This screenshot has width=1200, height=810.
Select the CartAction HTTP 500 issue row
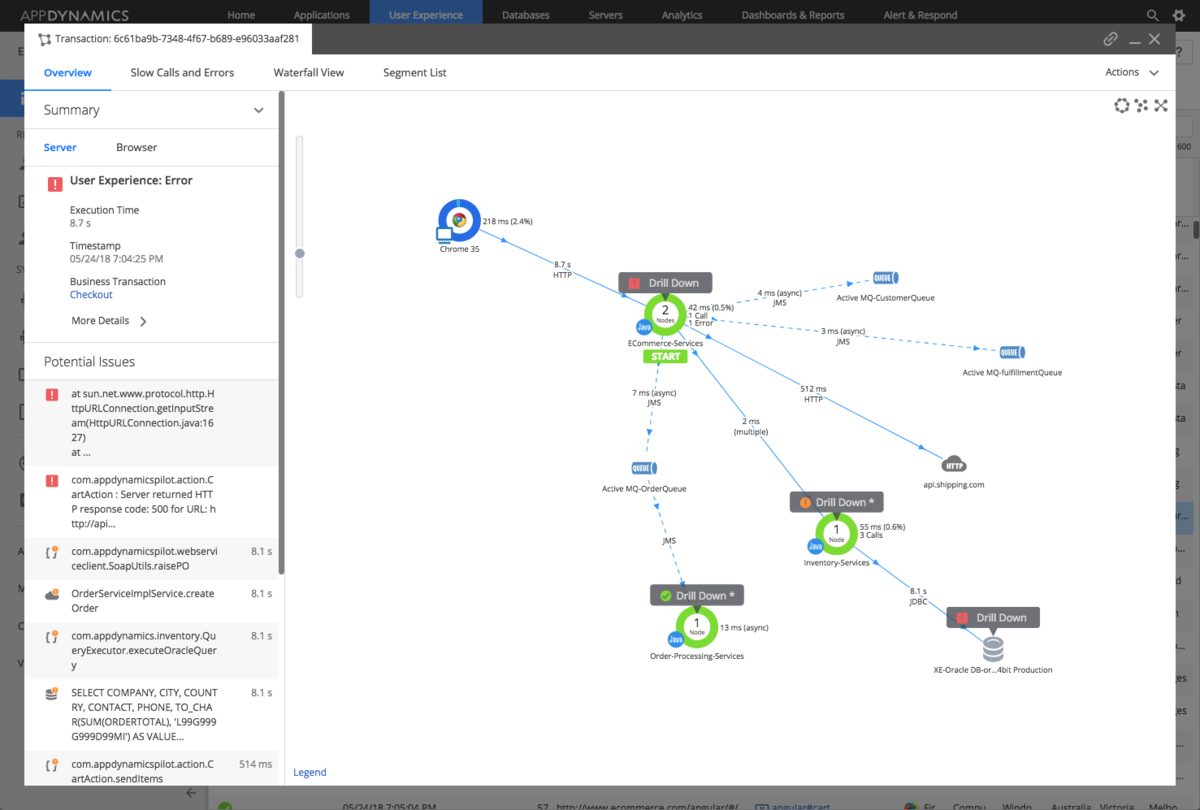[151, 502]
